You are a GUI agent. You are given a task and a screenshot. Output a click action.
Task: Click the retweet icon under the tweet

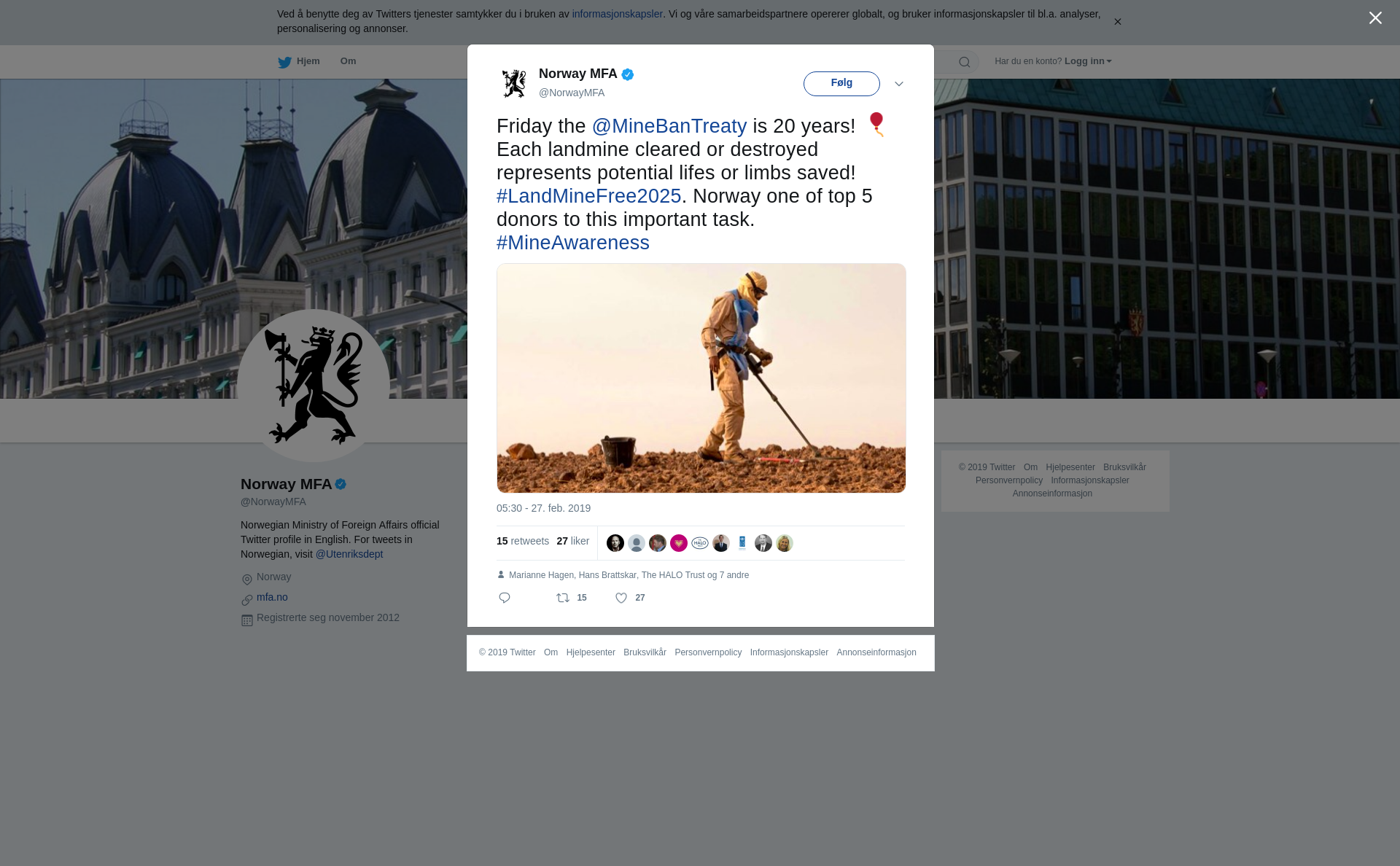click(x=563, y=598)
